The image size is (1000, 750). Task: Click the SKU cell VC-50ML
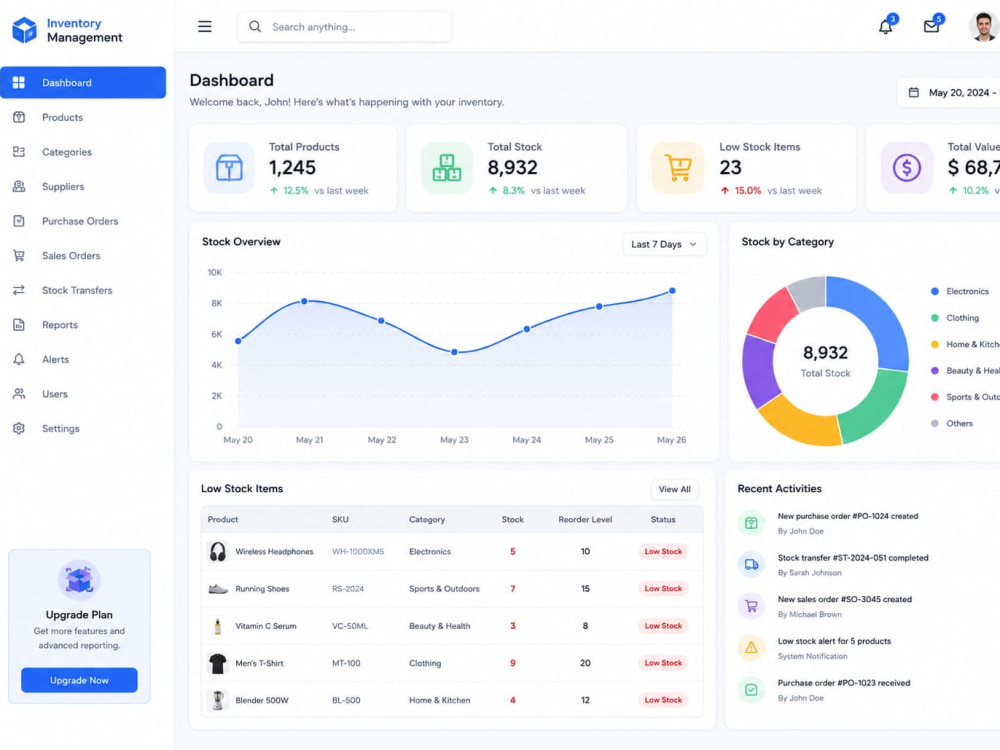[x=349, y=626]
